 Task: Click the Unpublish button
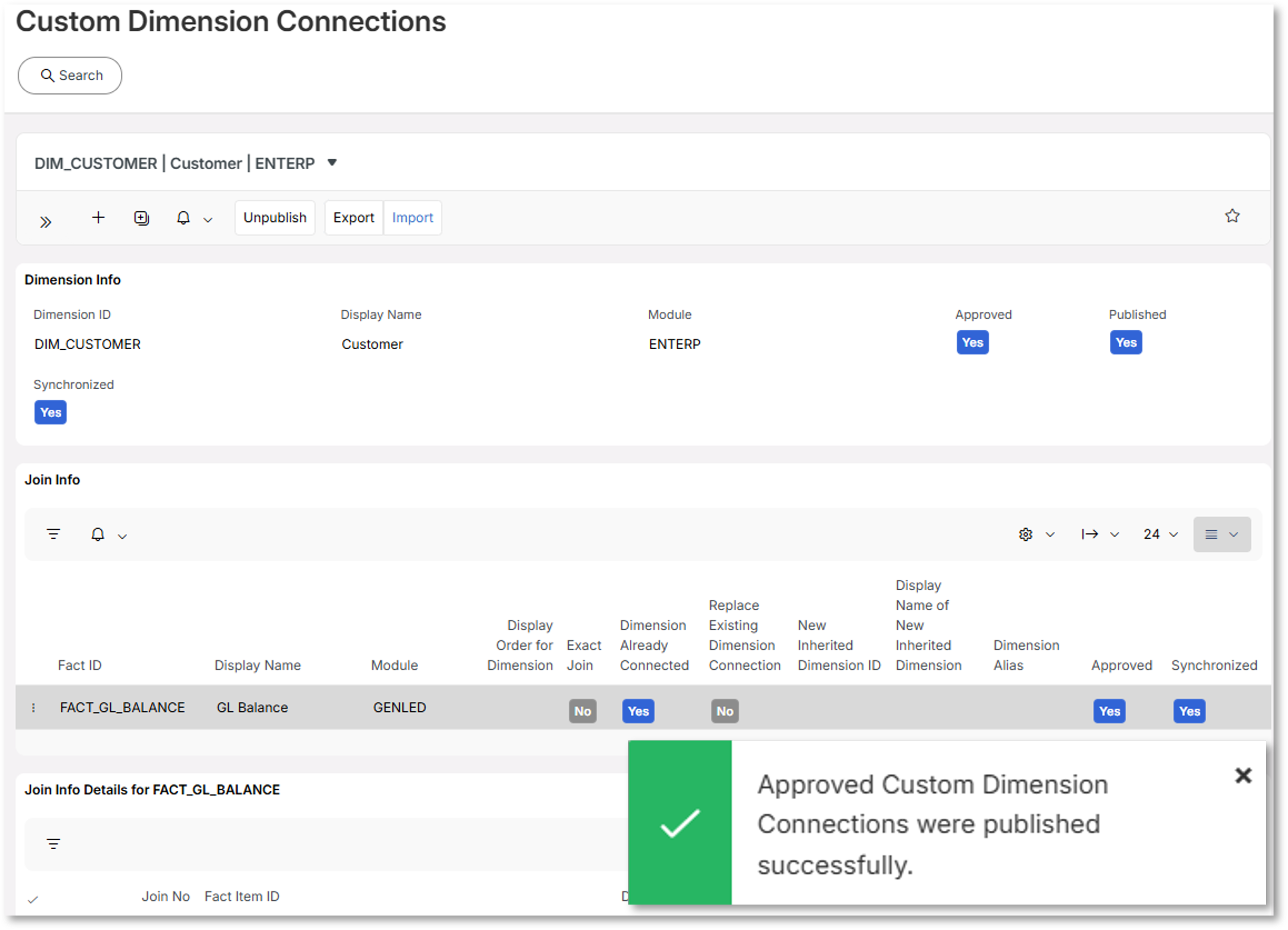click(275, 218)
